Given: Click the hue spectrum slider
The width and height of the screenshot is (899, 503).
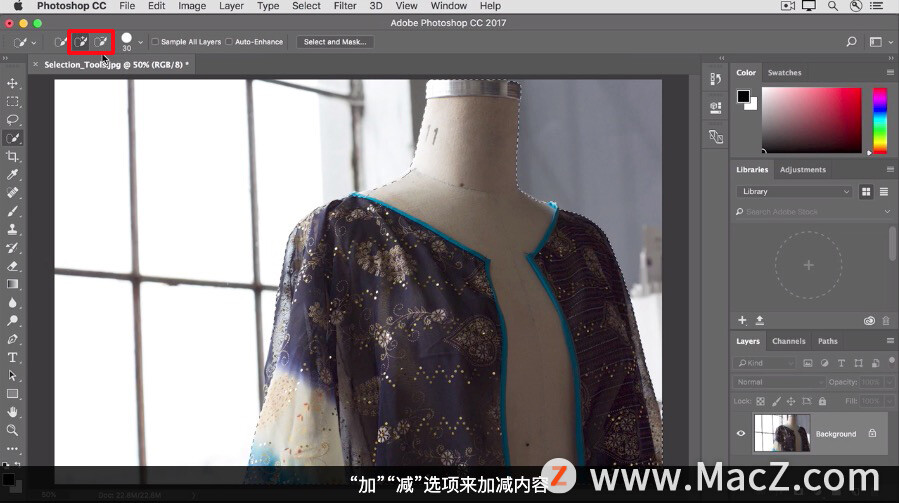Looking at the screenshot, I should pos(880,120).
